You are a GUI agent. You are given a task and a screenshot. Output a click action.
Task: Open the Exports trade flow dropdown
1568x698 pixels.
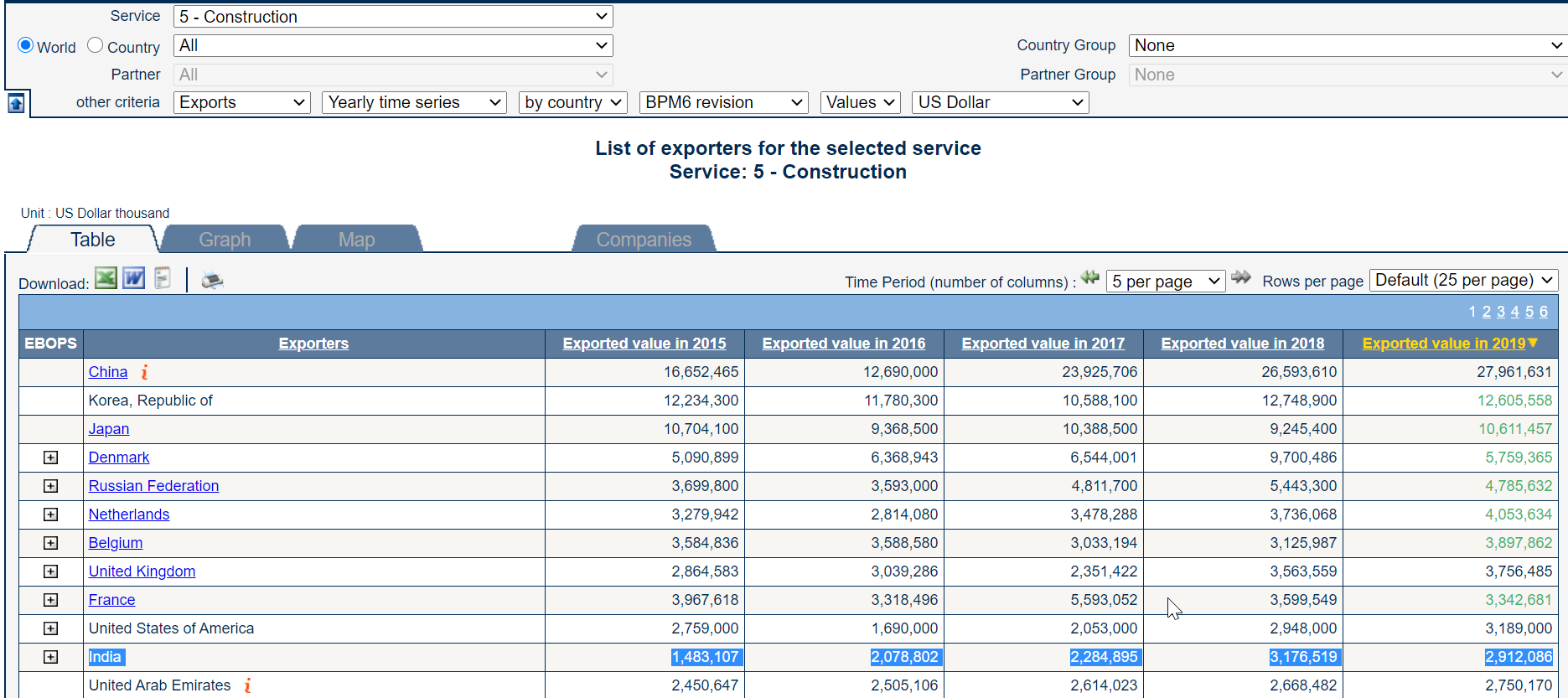(x=242, y=102)
